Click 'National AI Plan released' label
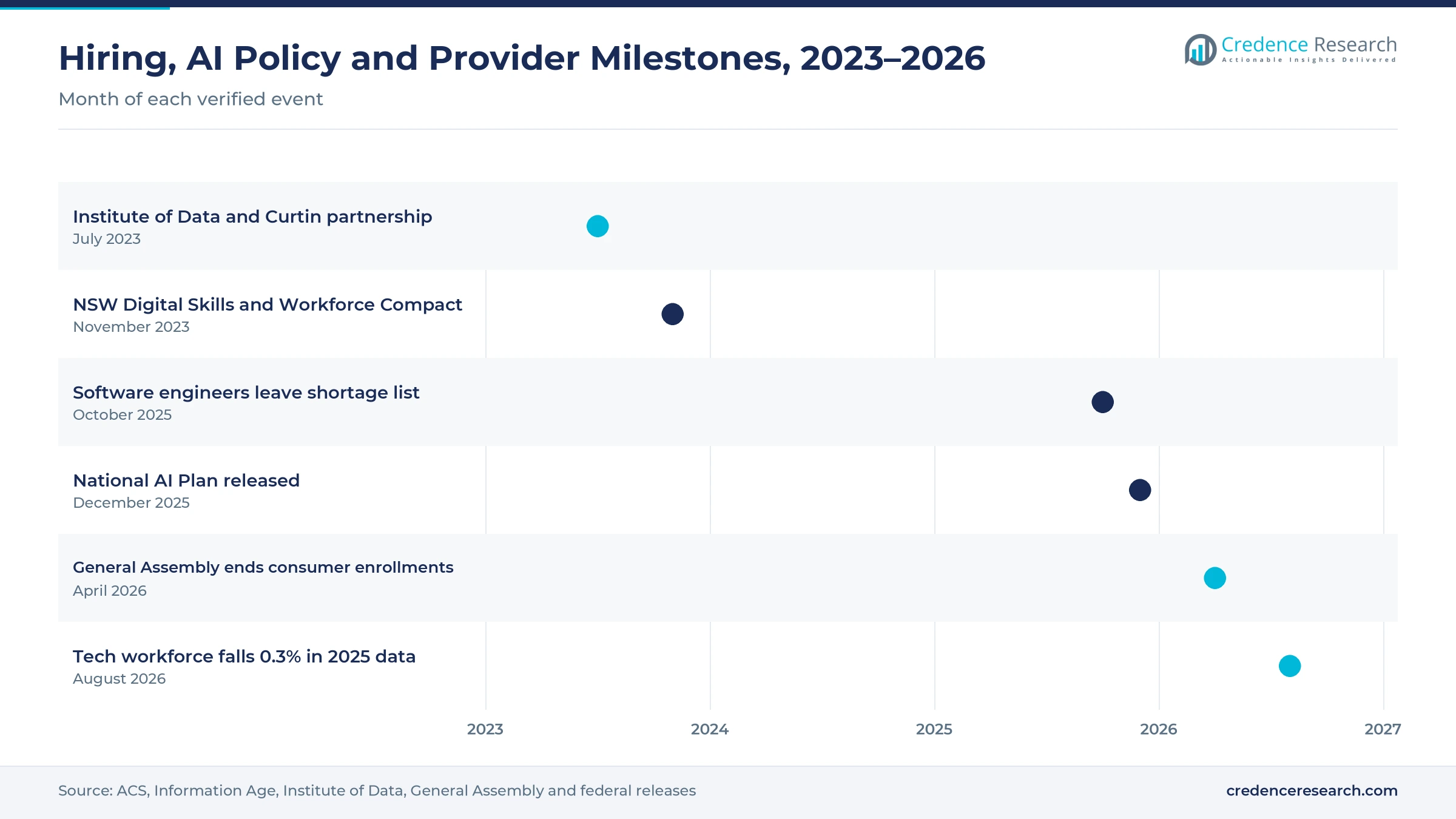This screenshot has height=819, width=1456. (x=186, y=480)
